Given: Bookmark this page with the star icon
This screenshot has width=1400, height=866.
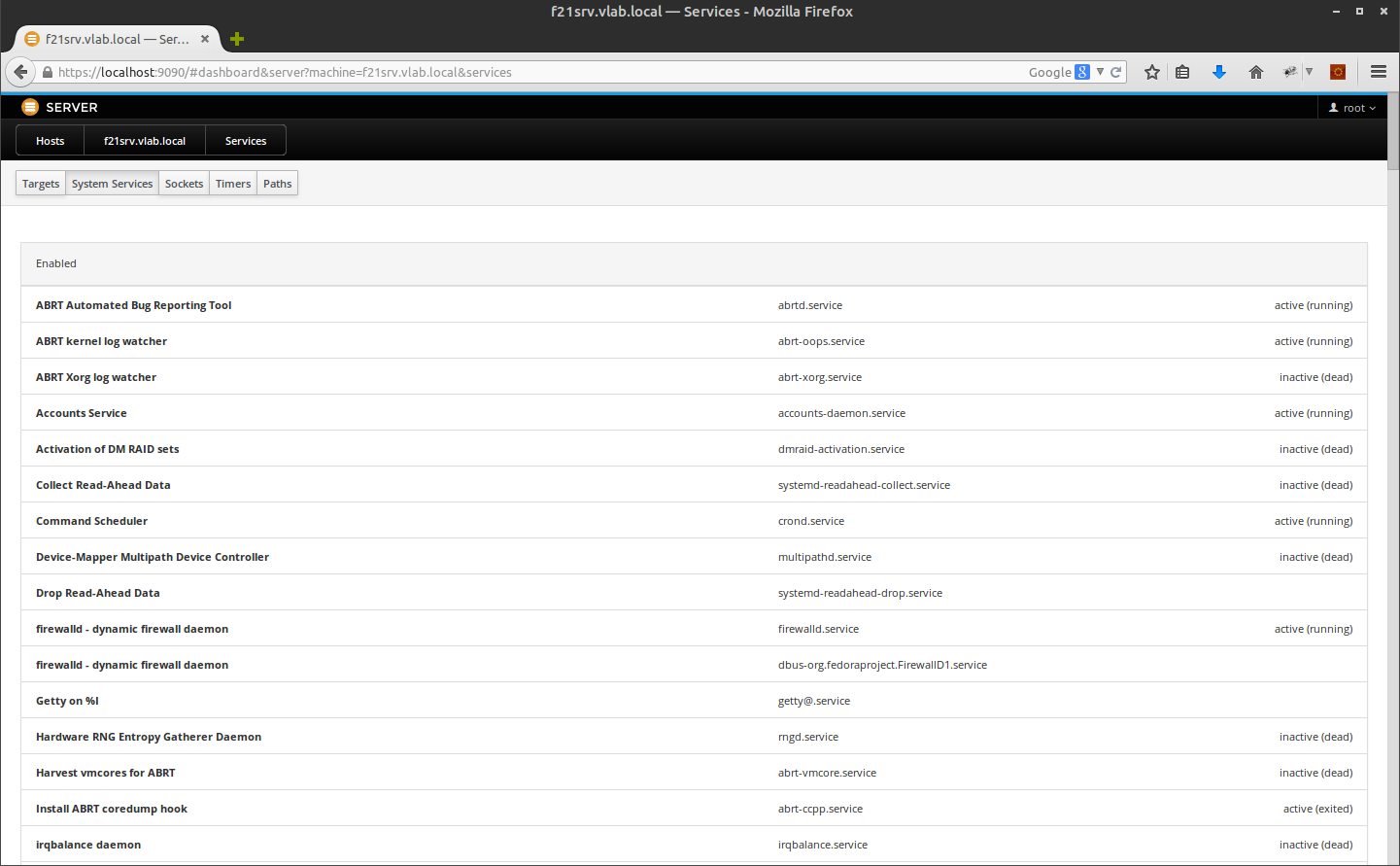Looking at the screenshot, I should [x=1152, y=72].
